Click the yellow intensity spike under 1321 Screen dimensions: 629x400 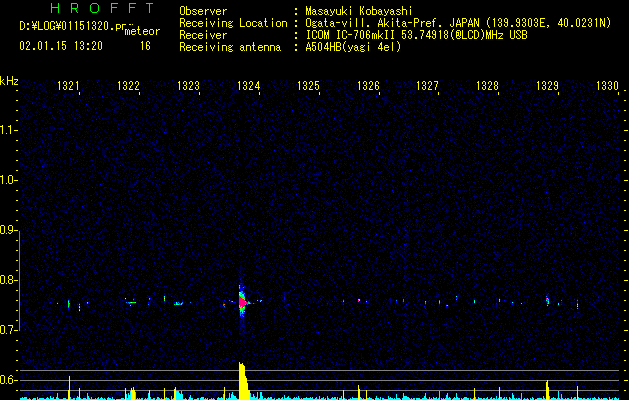[x=69, y=387]
